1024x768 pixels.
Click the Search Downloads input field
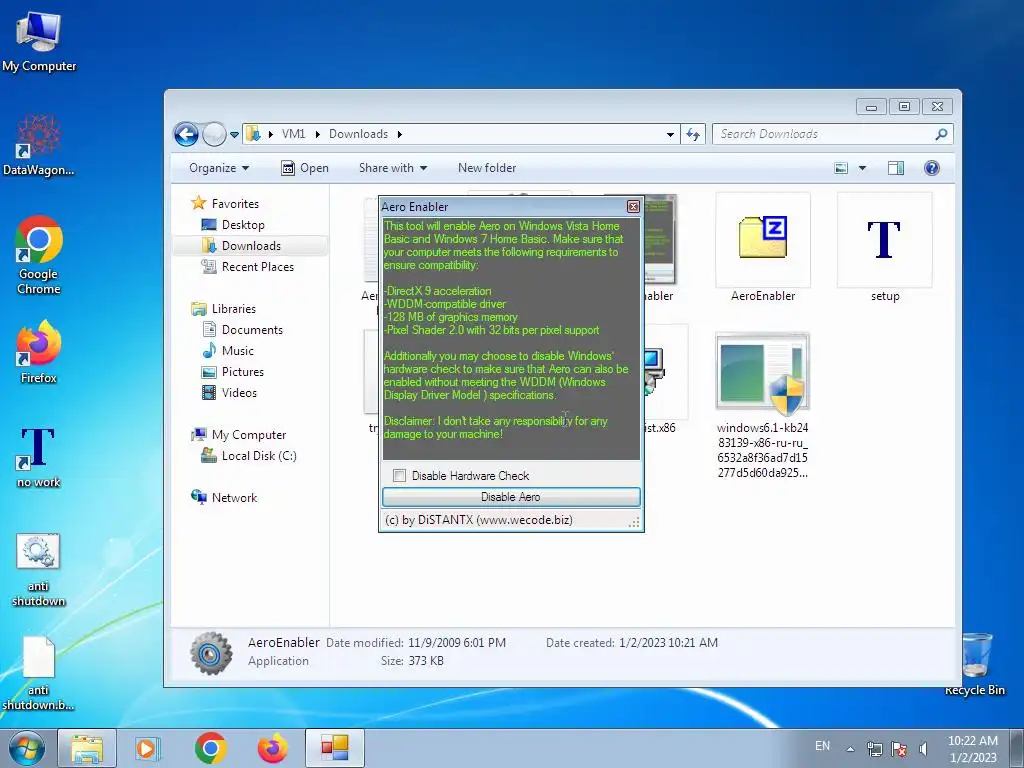click(825, 135)
